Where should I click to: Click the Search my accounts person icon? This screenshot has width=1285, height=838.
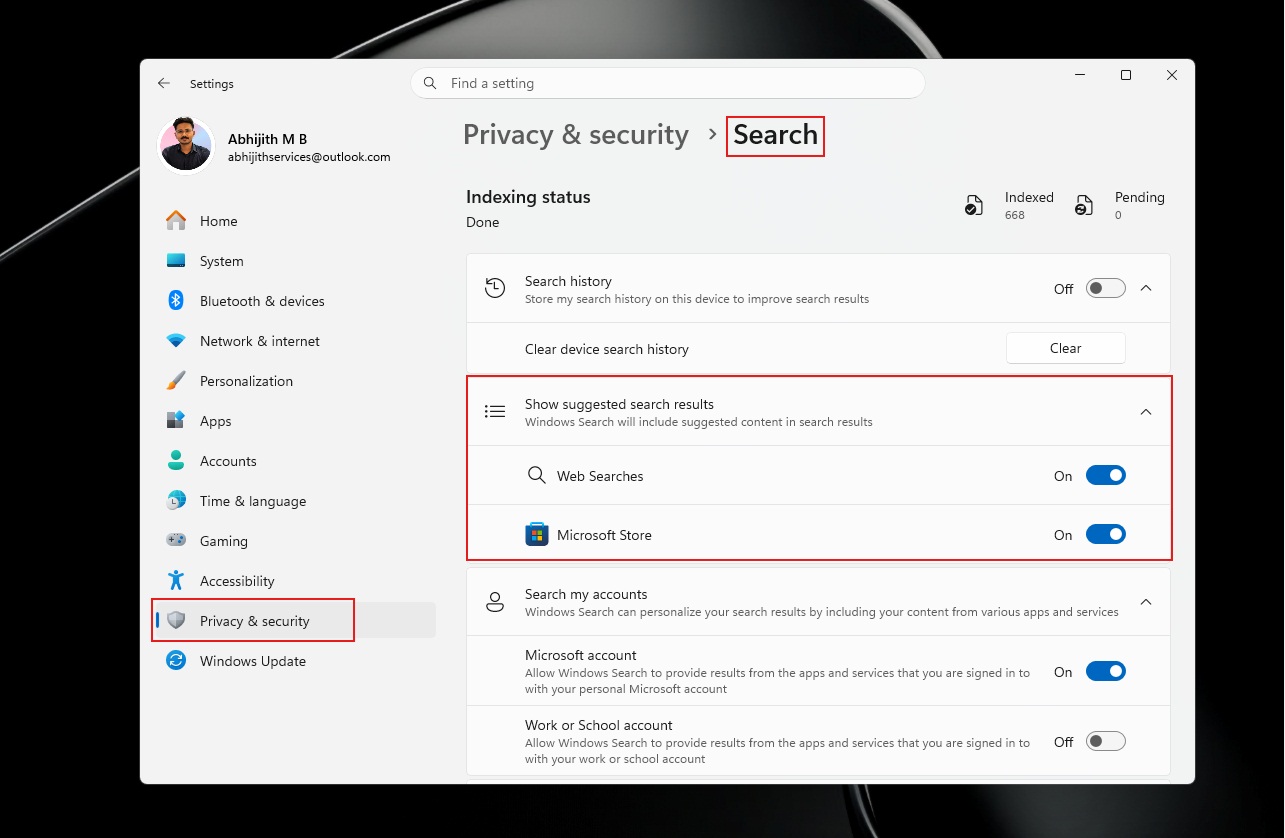[495, 602]
